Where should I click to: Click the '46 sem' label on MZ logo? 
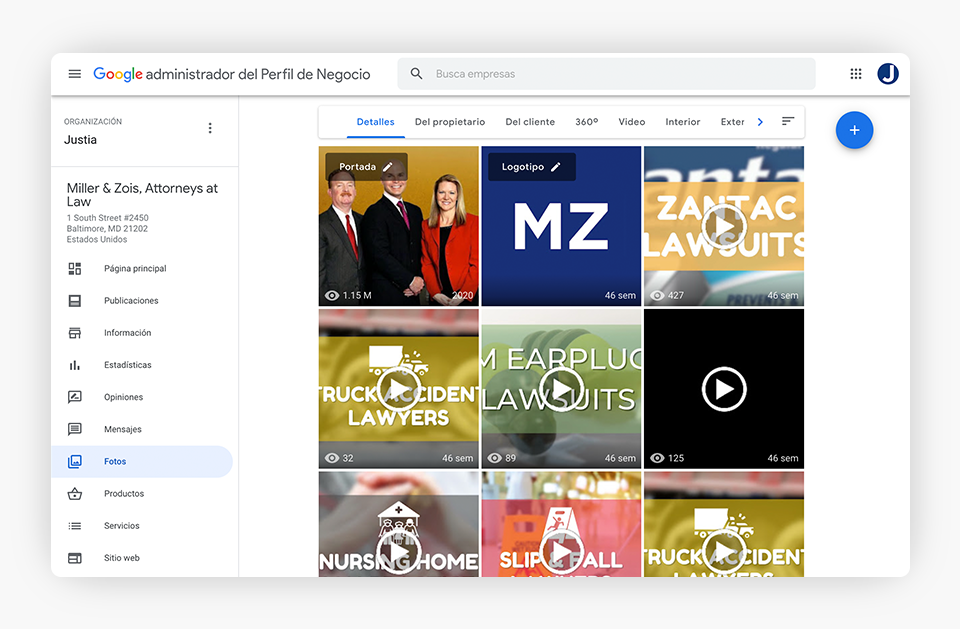620,295
